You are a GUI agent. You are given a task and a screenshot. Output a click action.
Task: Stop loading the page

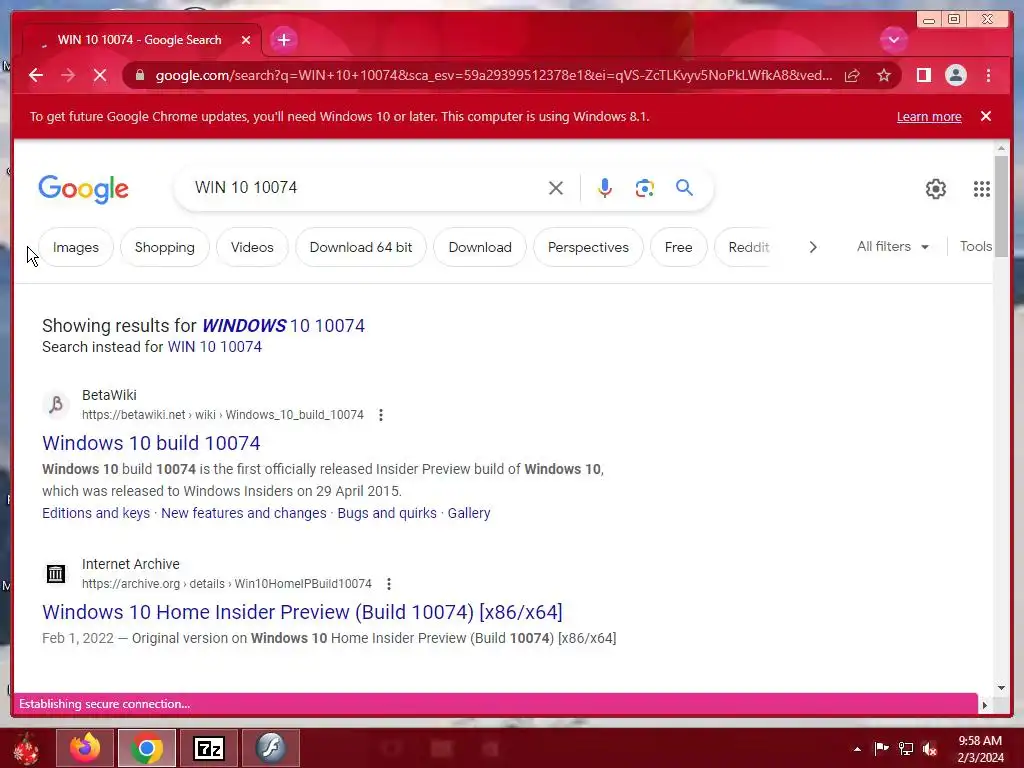click(x=100, y=76)
